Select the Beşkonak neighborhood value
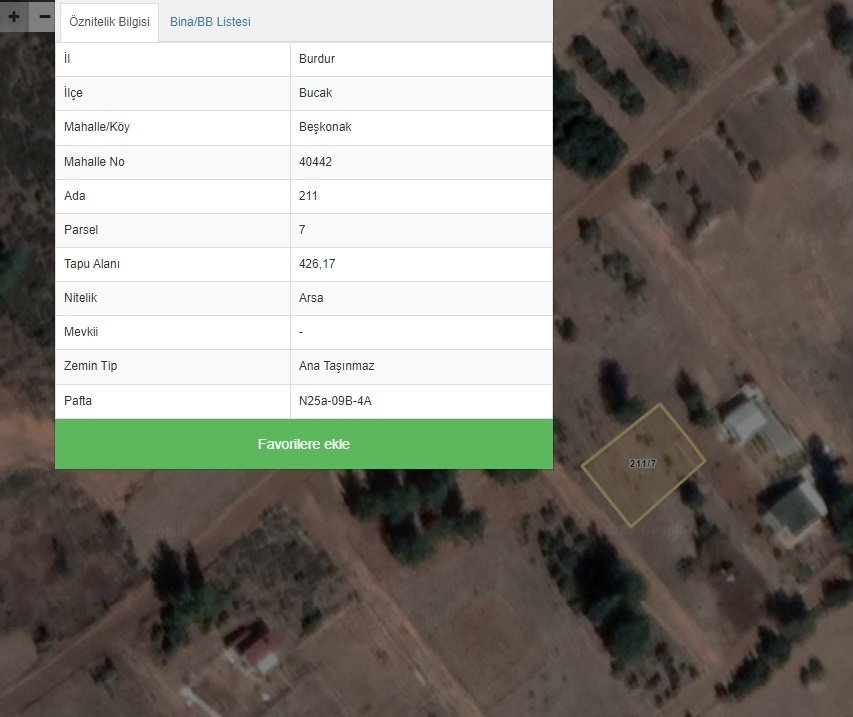 point(324,127)
